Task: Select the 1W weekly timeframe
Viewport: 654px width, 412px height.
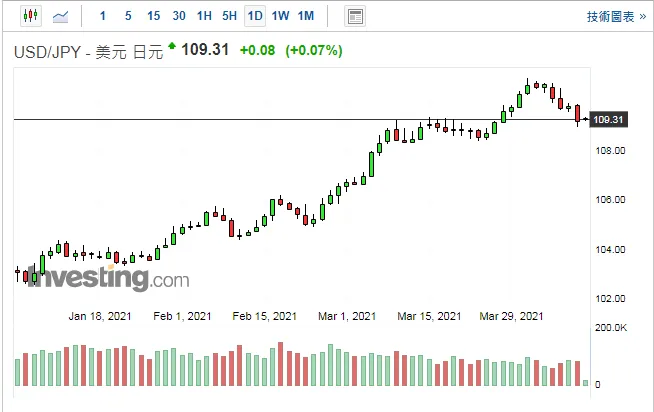Action: (280, 16)
